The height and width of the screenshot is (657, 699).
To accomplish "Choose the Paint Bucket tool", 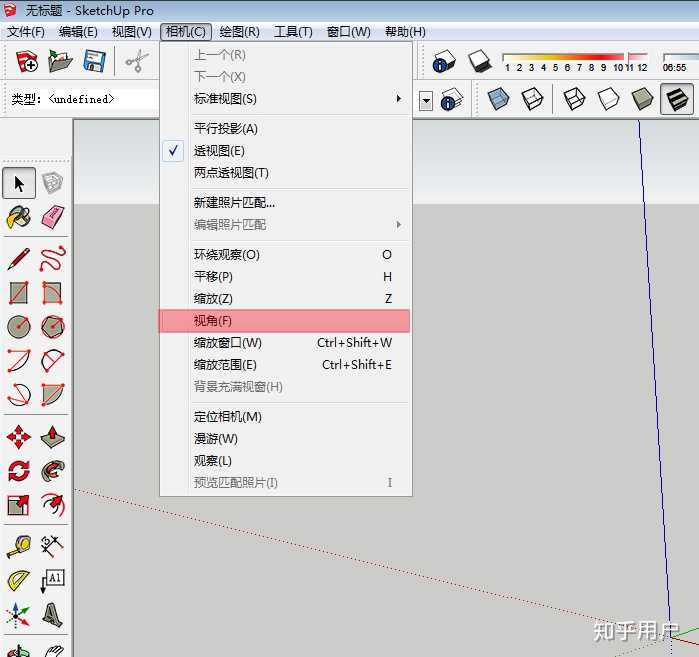I will tap(19, 218).
